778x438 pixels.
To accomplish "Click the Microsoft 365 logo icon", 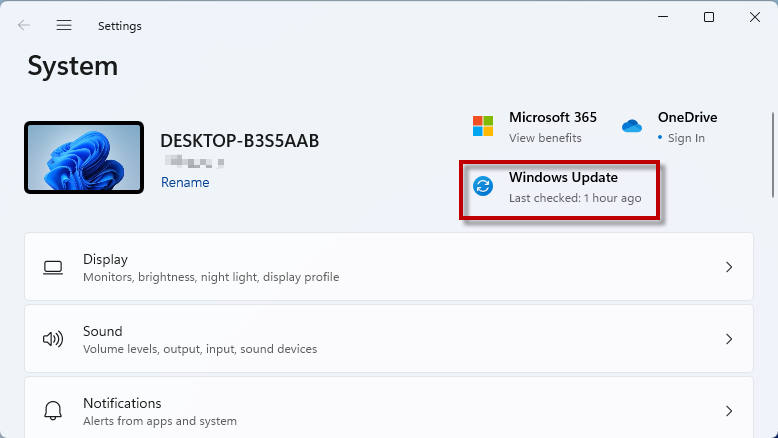I will (483, 126).
